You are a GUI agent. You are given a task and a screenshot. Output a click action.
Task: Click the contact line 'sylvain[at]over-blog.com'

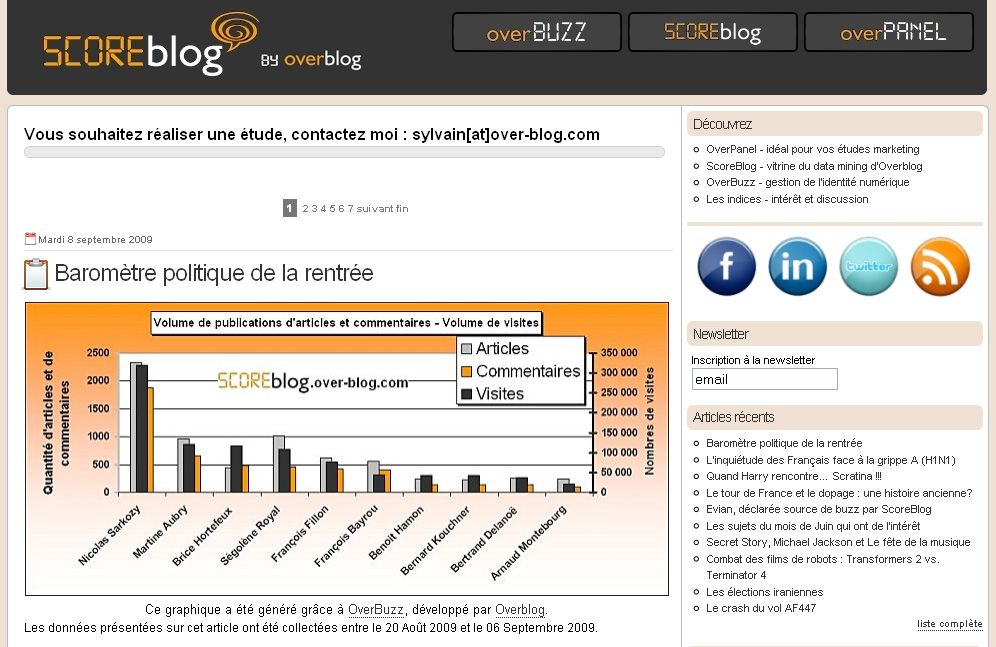506,135
